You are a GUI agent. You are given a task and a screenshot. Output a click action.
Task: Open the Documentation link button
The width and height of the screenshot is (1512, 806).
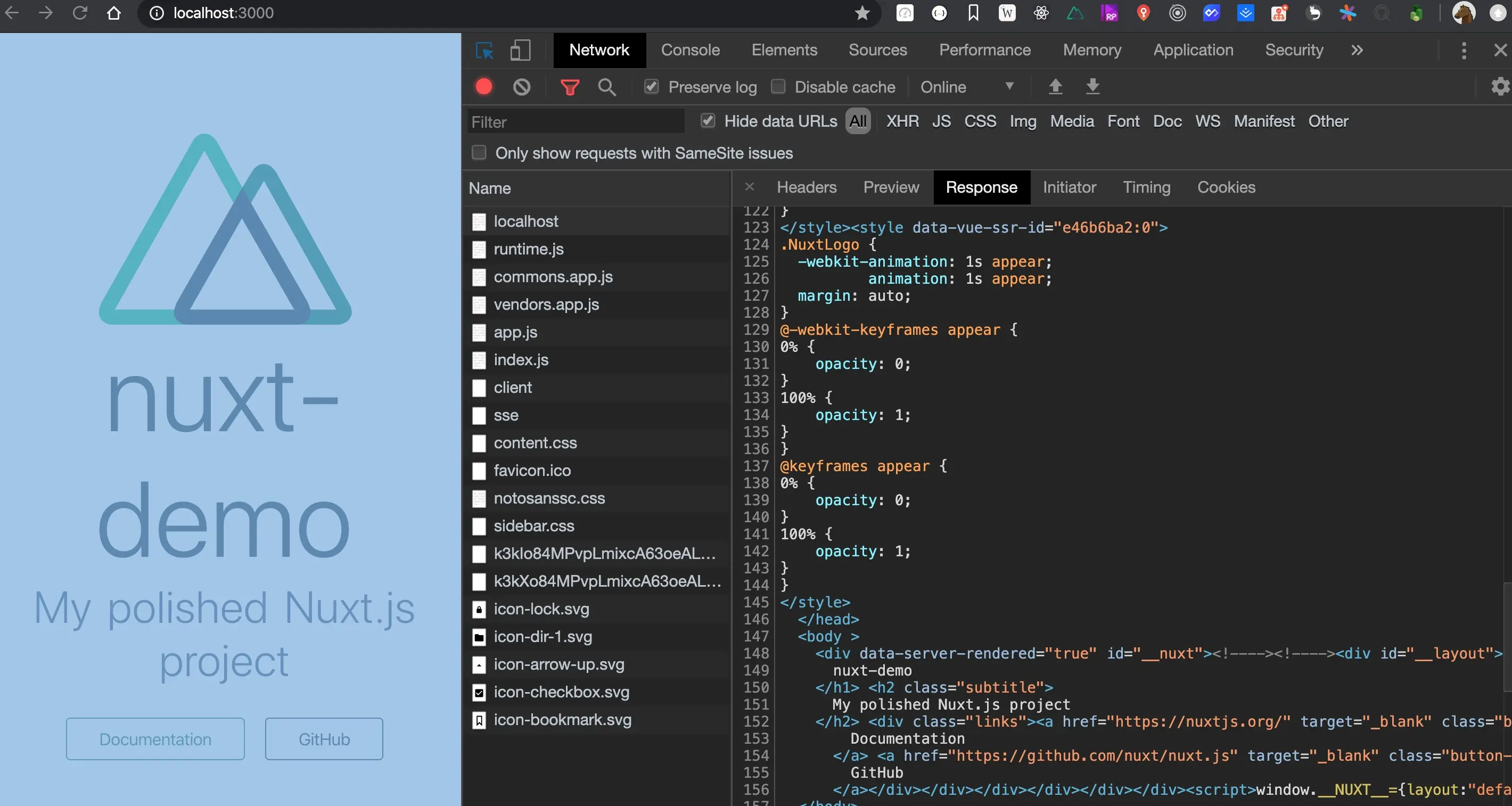tap(155, 738)
